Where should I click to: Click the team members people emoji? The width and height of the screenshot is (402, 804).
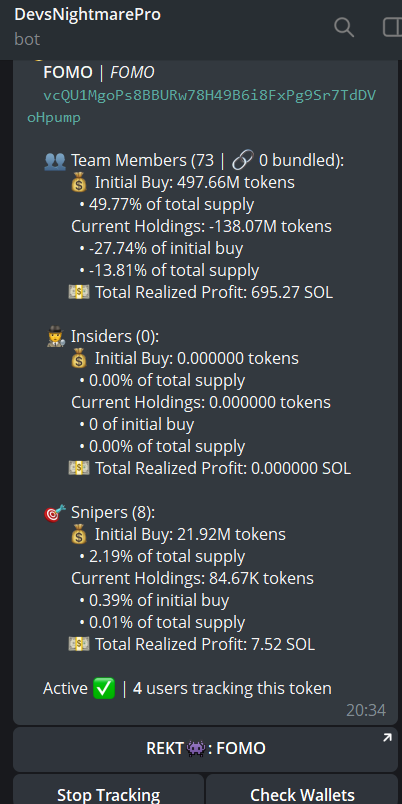pos(55,161)
